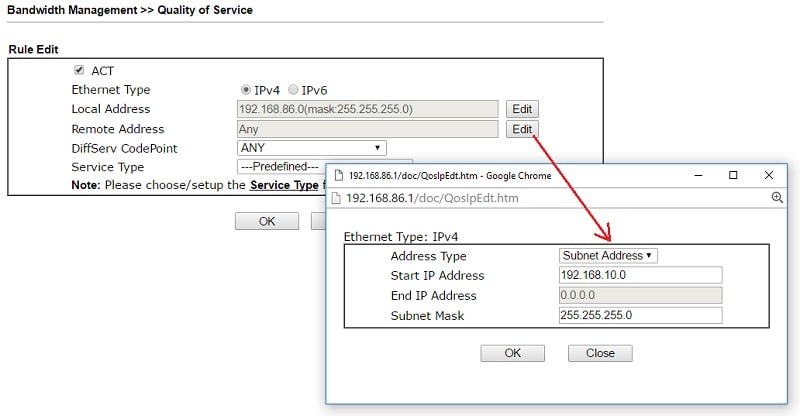Click the Start IP Address field
The height and width of the screenshot is (416, 800).
click(641, 275)
